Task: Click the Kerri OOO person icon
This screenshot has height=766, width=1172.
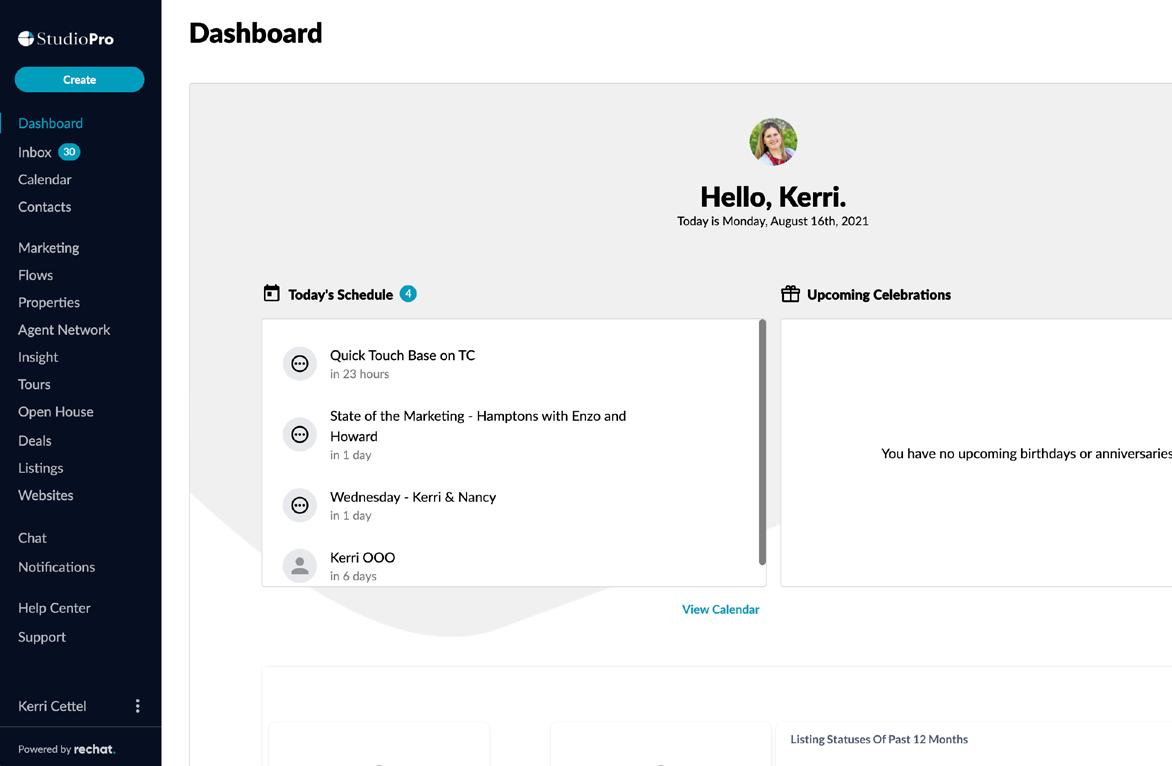Action: click(300, 566)
